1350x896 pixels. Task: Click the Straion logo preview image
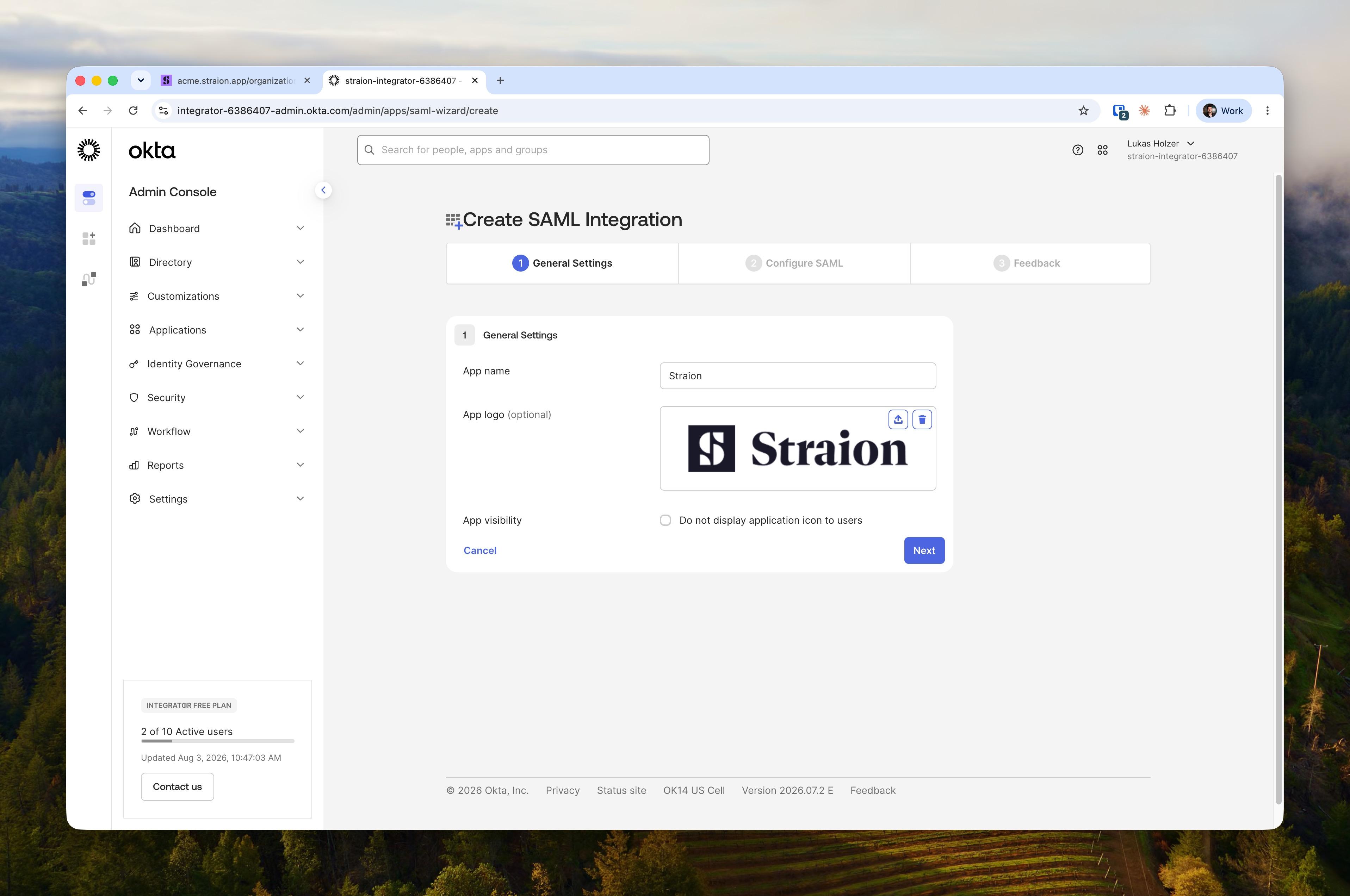point(798,449)
